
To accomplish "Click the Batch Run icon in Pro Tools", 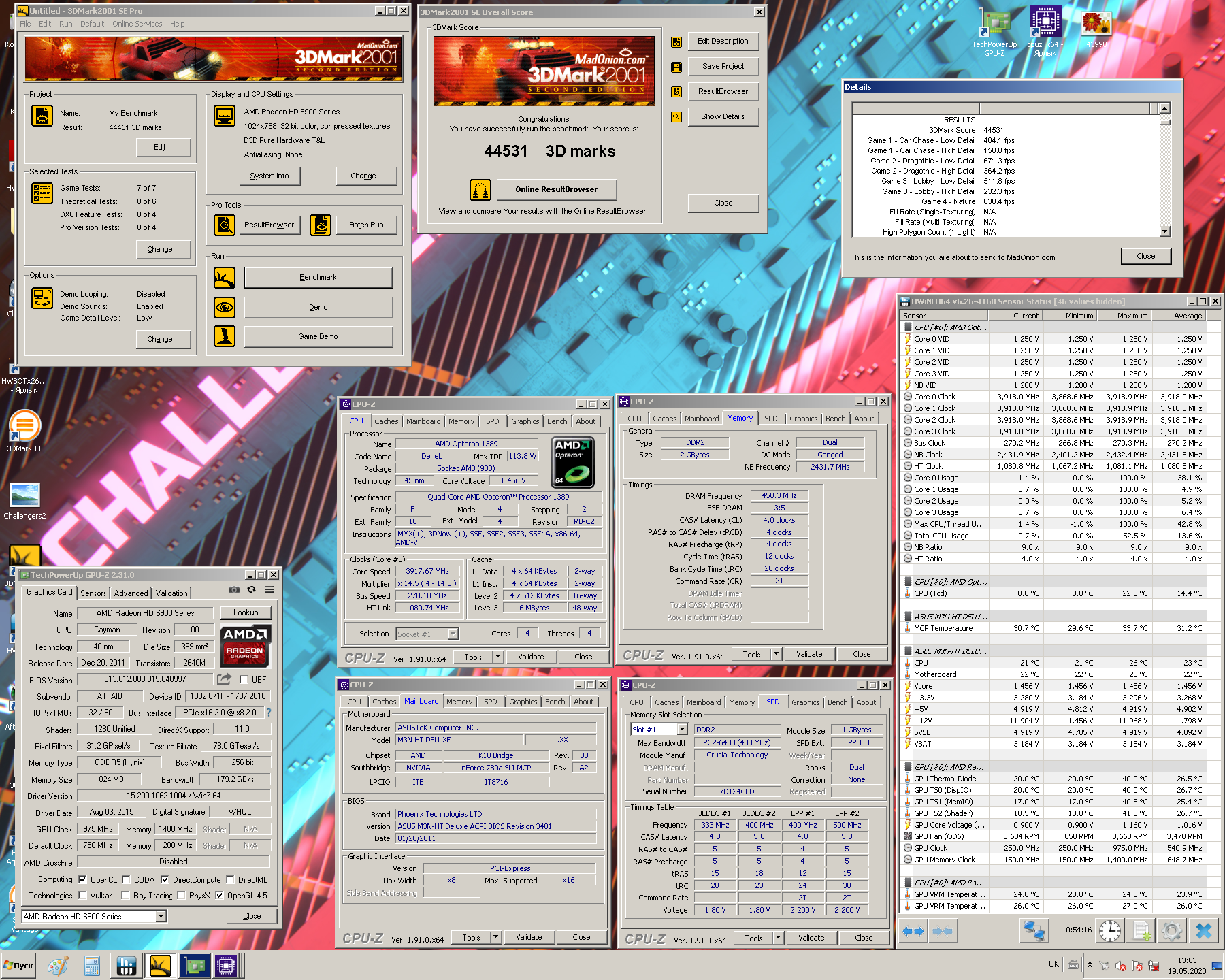I will [321, 225].
